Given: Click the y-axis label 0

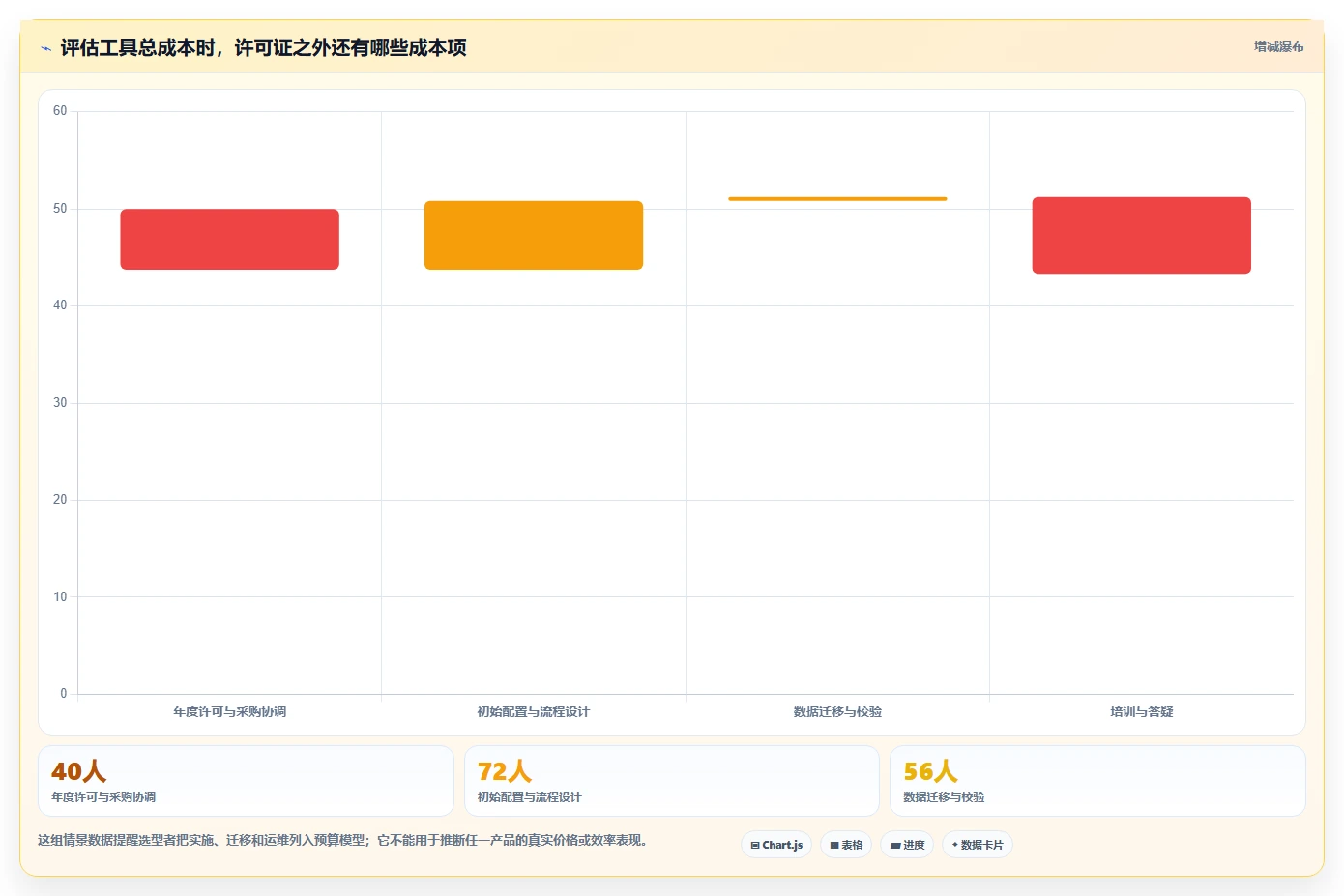Looking at the screenshot, I should [x=64, y=694].
